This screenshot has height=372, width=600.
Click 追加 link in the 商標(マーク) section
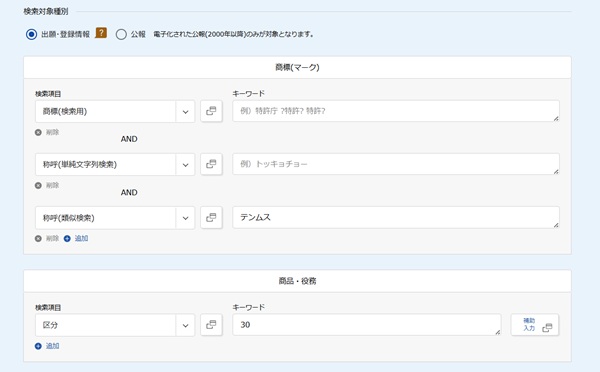(81, 238)
